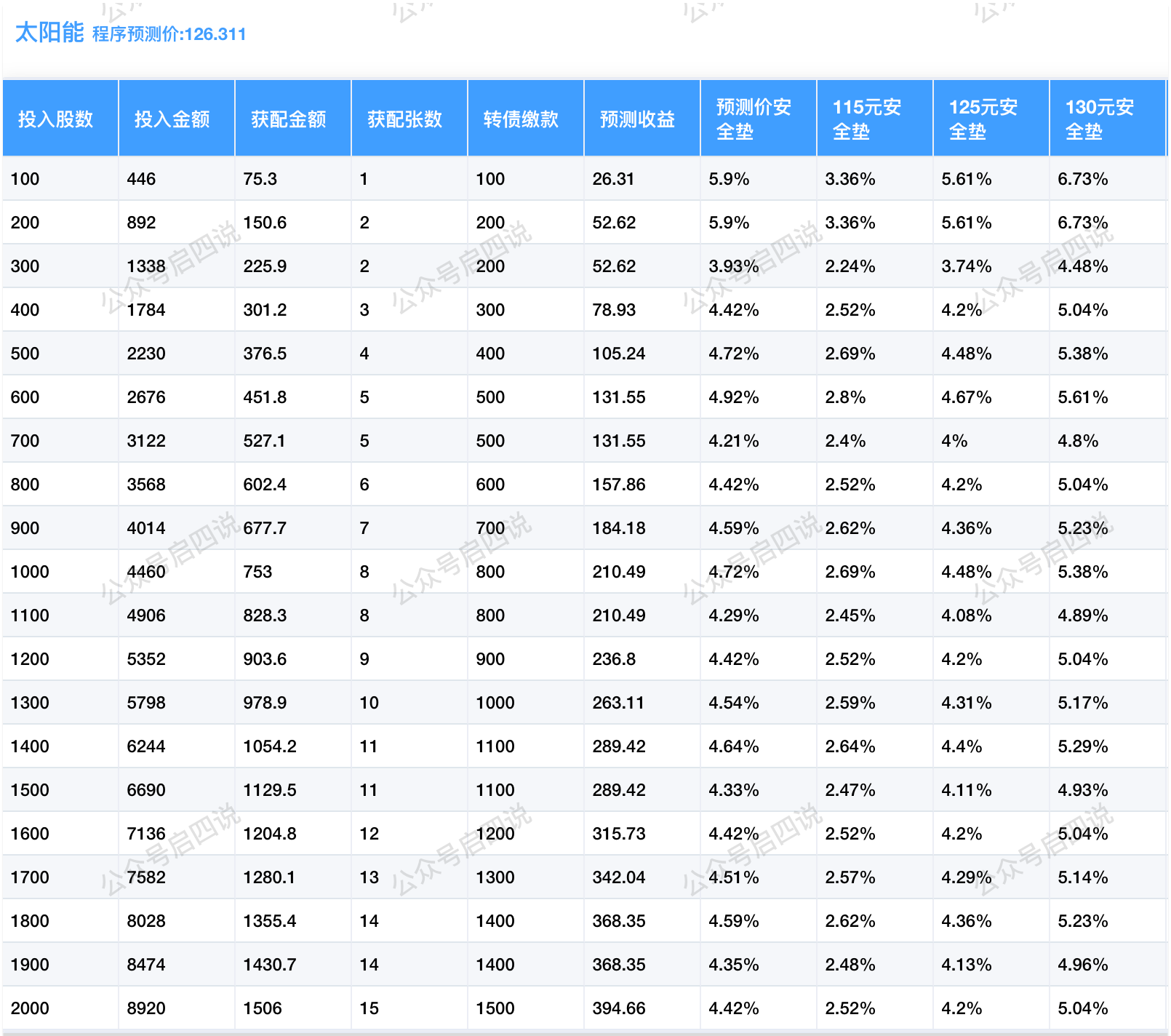Click the 获配金额 column header

(289, 119)
